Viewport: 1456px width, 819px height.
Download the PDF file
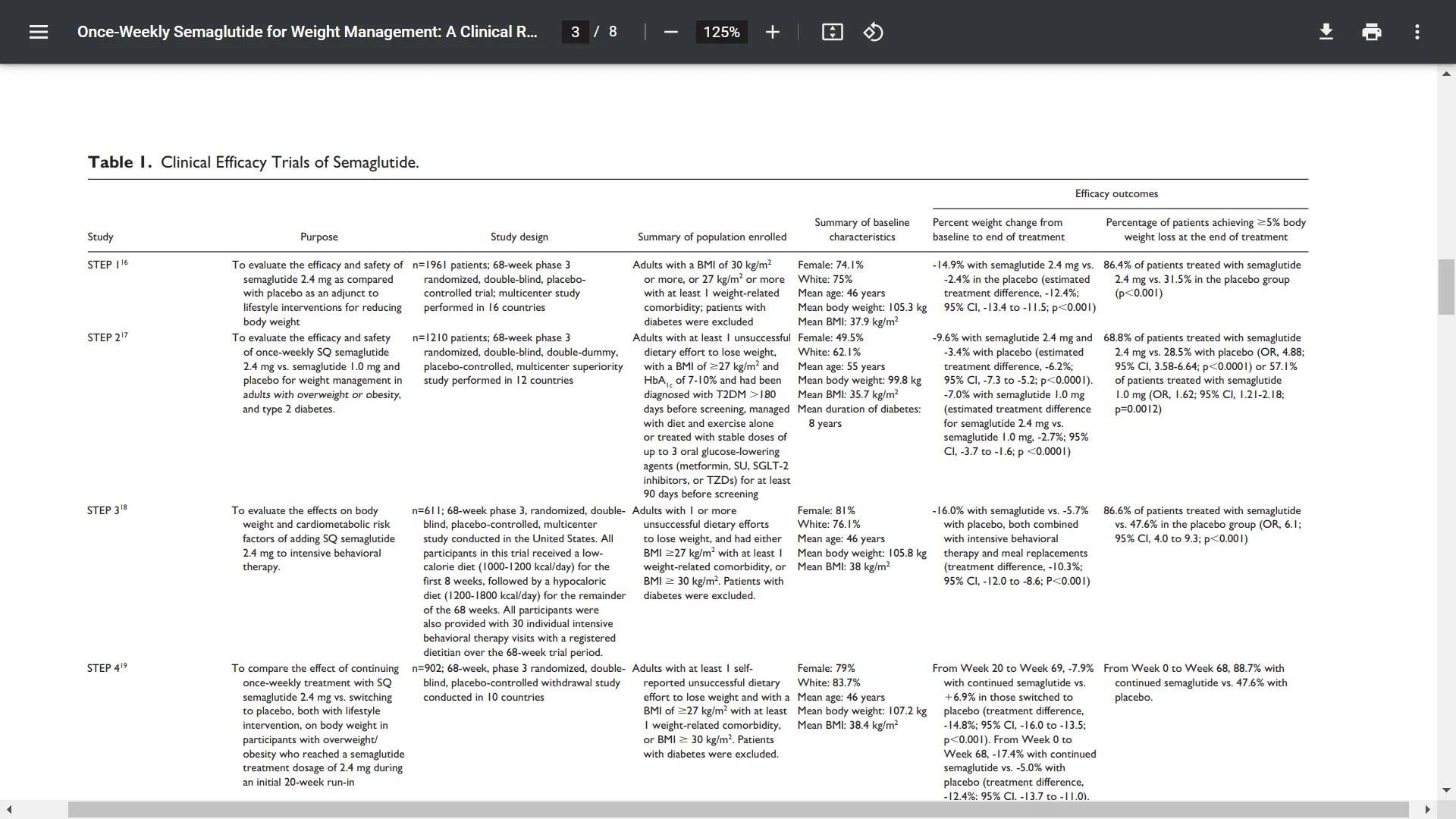coord(1326,32)
